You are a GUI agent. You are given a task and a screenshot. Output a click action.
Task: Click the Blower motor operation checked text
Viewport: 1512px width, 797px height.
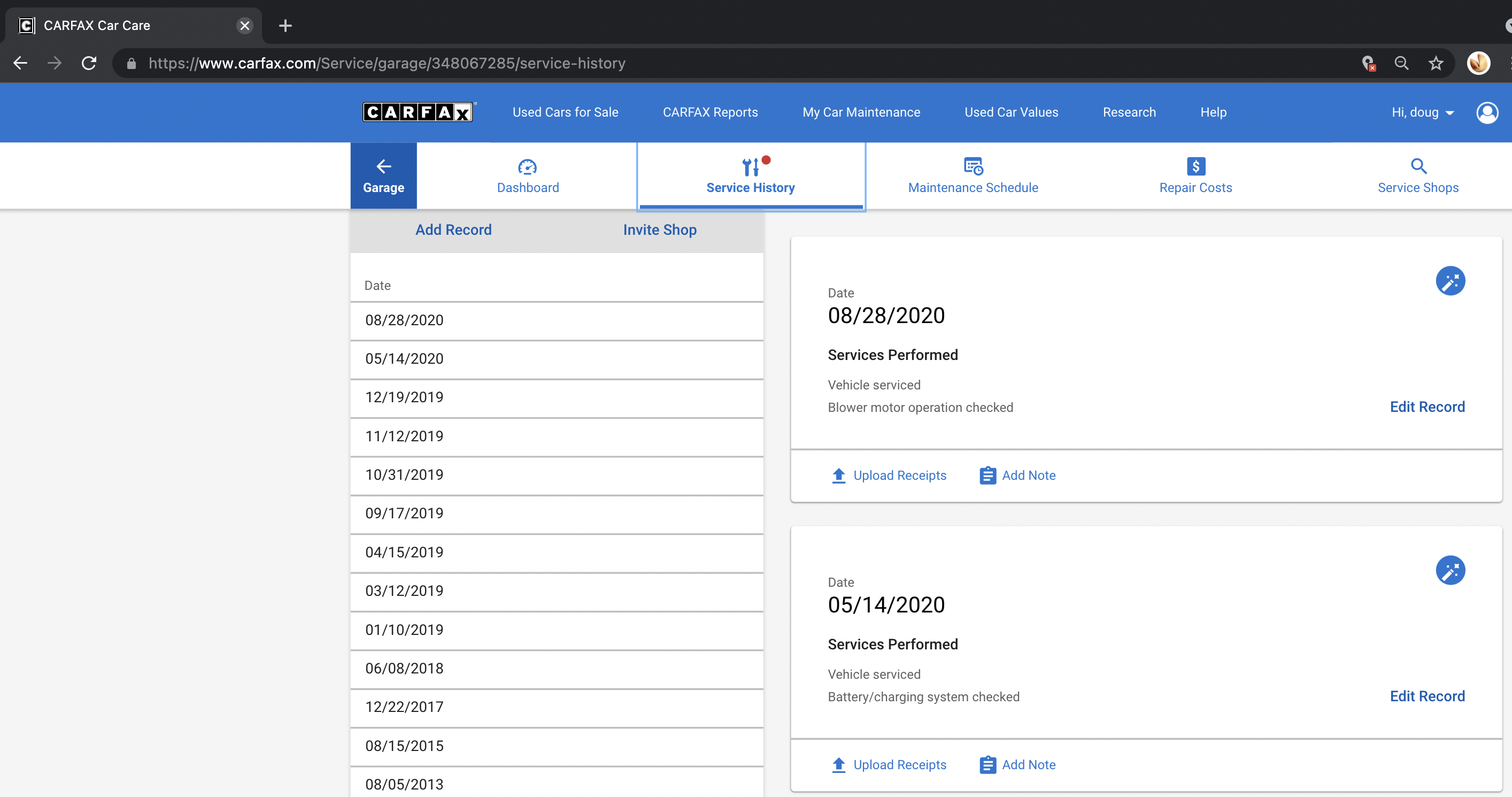(920, 408)
